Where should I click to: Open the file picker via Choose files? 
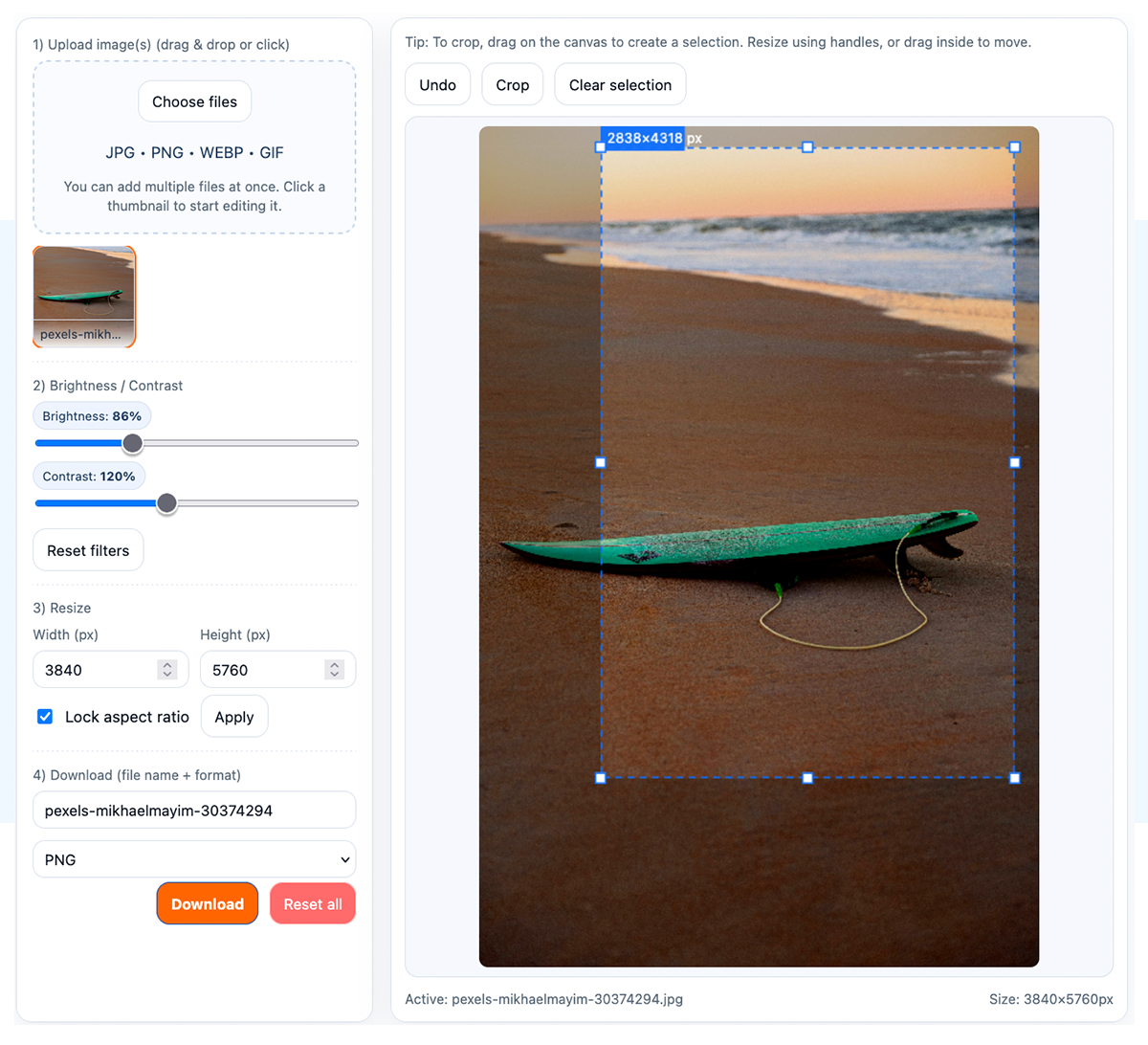[194, 101]
